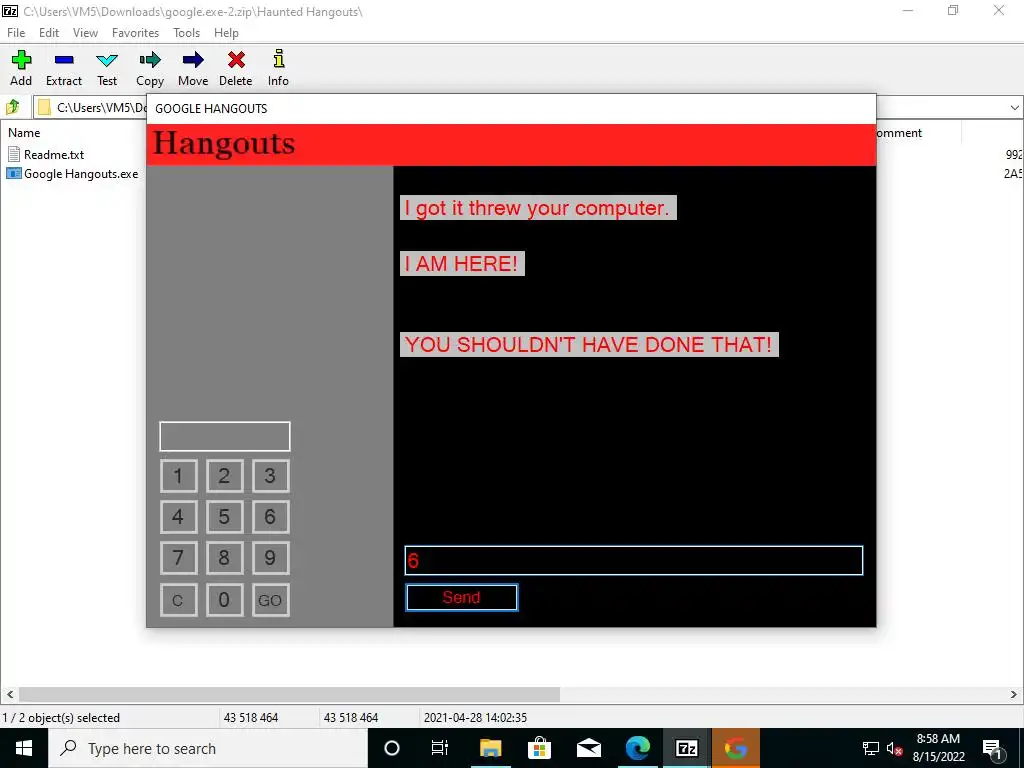Expand the address path dropdown
The width and height of the screenshot is (1024, 768).
(1014, 108)
